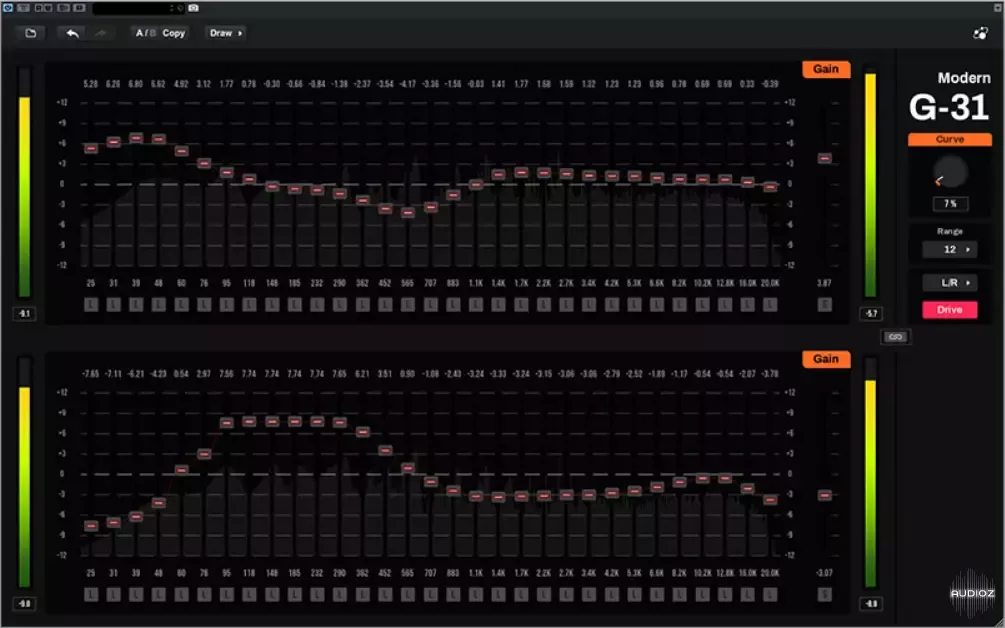This screenshot has height=628, width=1005.
Task: Click the upper EQ -0.39 value above the 20.0K band
Action: pyautogui.click(x=770, y=84)
